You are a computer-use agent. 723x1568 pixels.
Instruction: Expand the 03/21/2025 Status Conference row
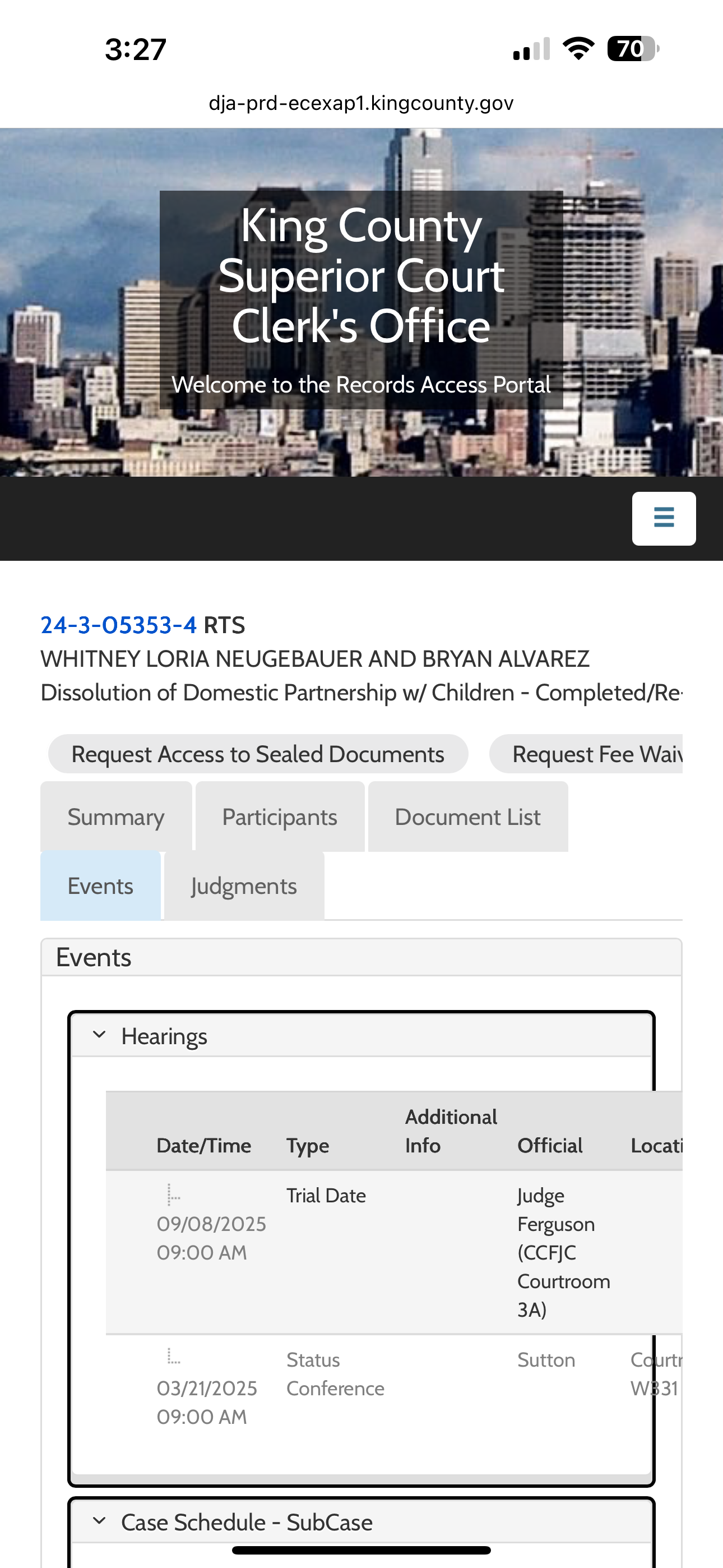[x=173, y=1357]
